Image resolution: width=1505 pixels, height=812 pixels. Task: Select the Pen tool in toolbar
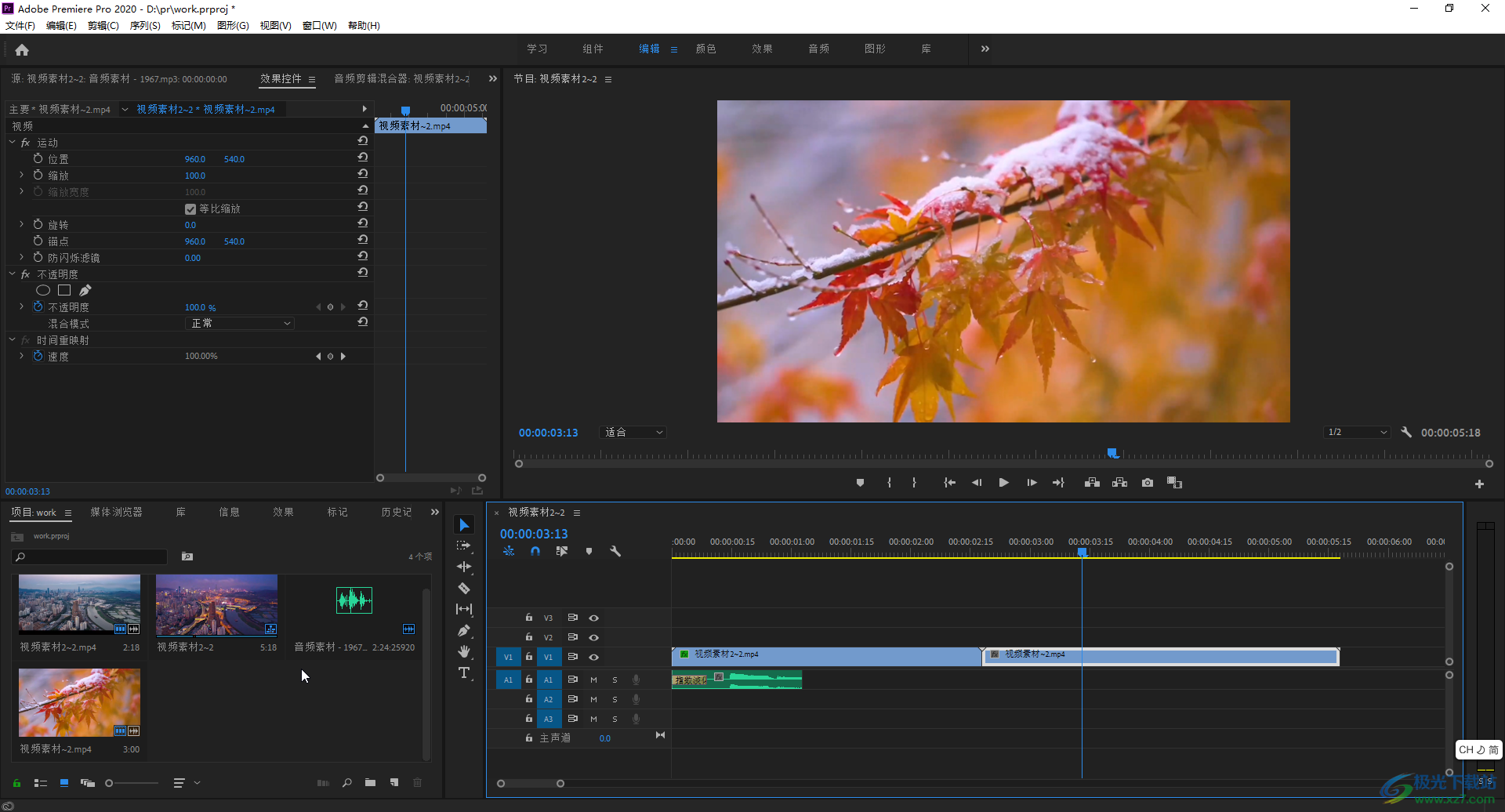[464, 630]
